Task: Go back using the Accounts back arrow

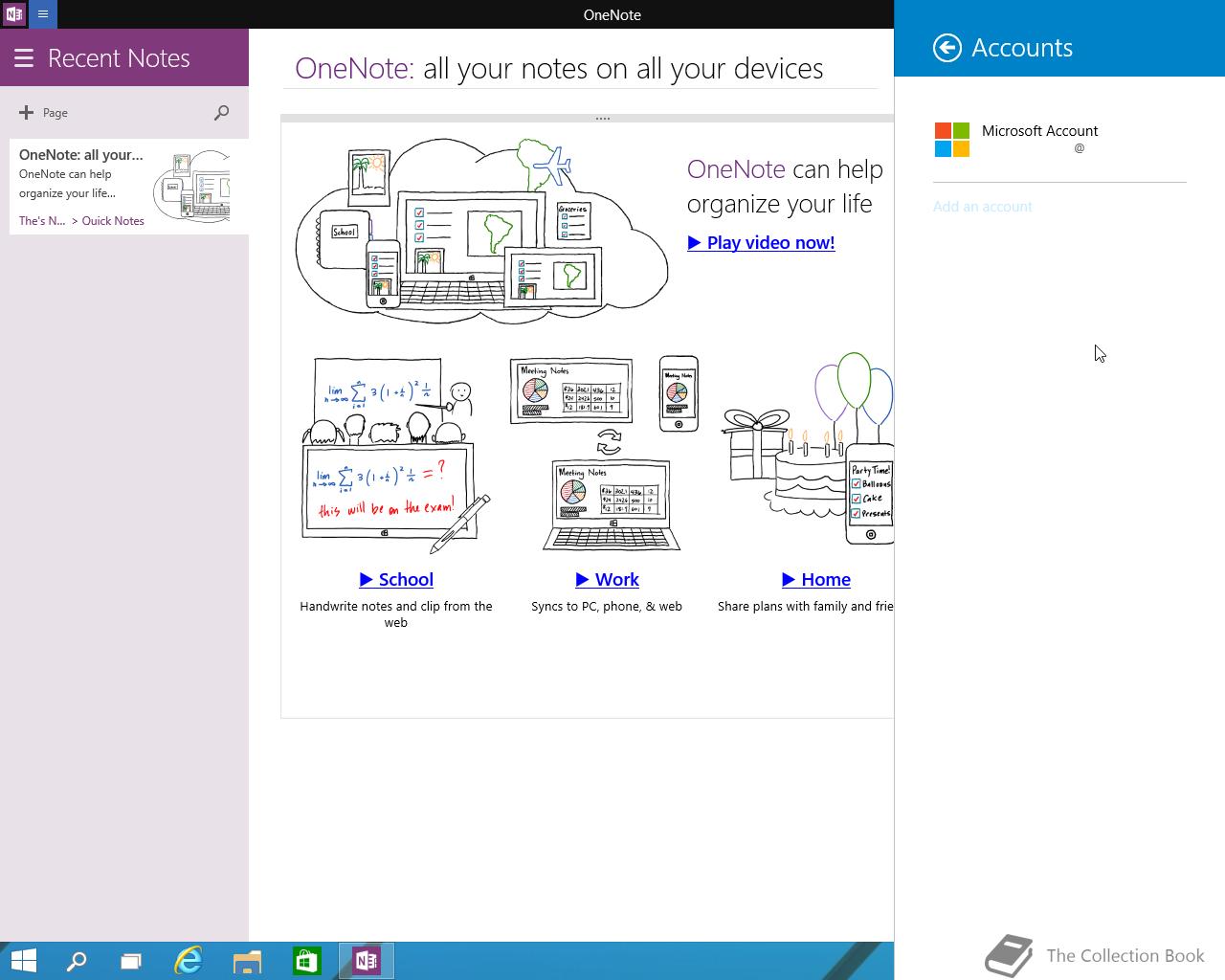Action: [x=947, y=48]
